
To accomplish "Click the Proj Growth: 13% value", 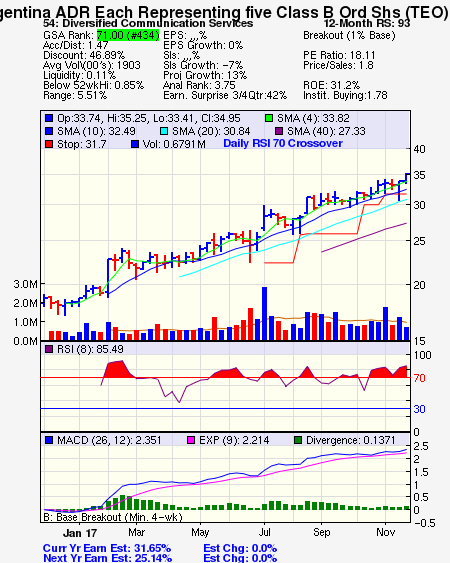I will tap(205, 75).
